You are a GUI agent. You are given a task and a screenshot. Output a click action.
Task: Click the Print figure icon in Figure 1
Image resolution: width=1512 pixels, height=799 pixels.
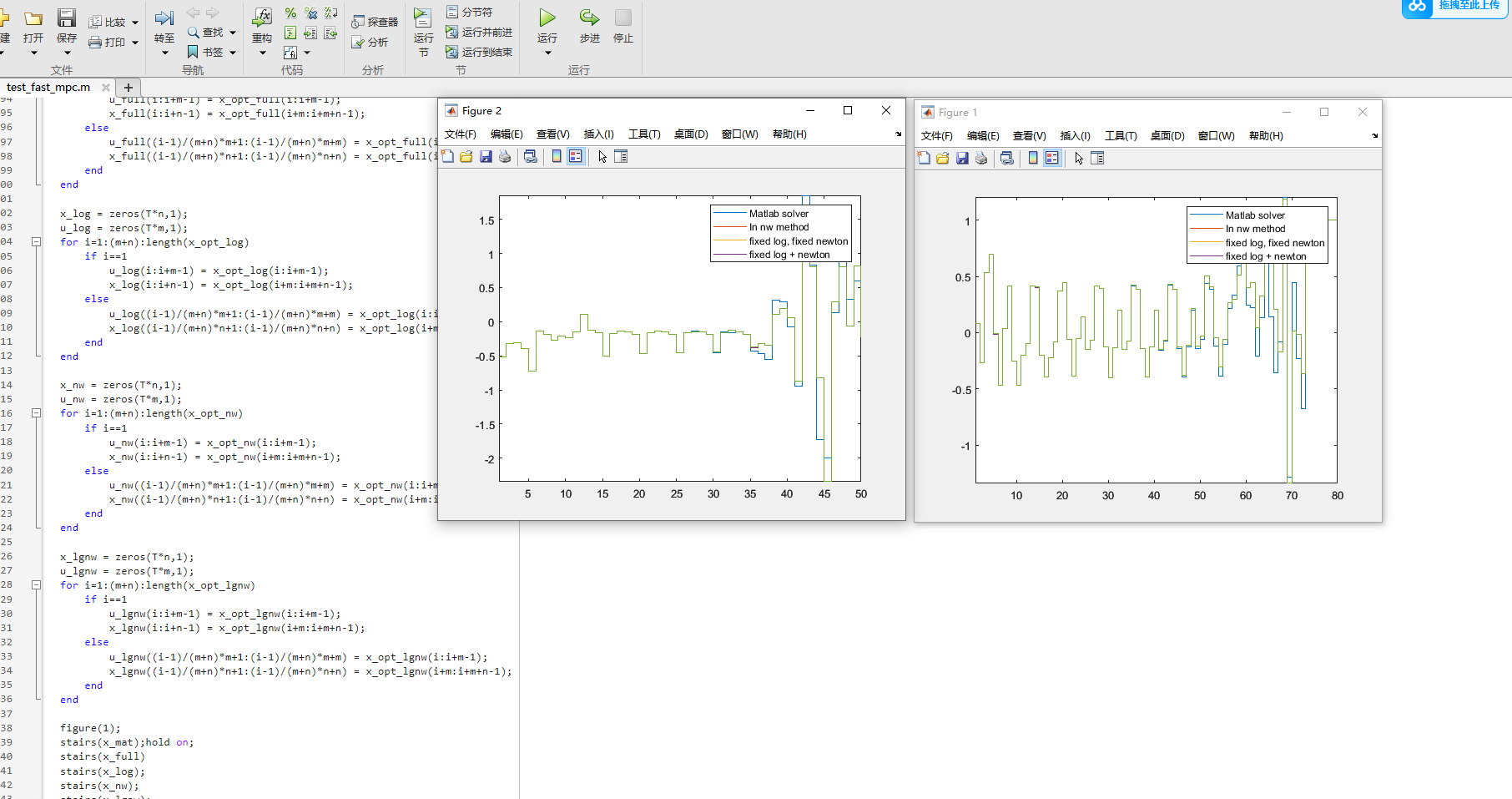[981, 159]
